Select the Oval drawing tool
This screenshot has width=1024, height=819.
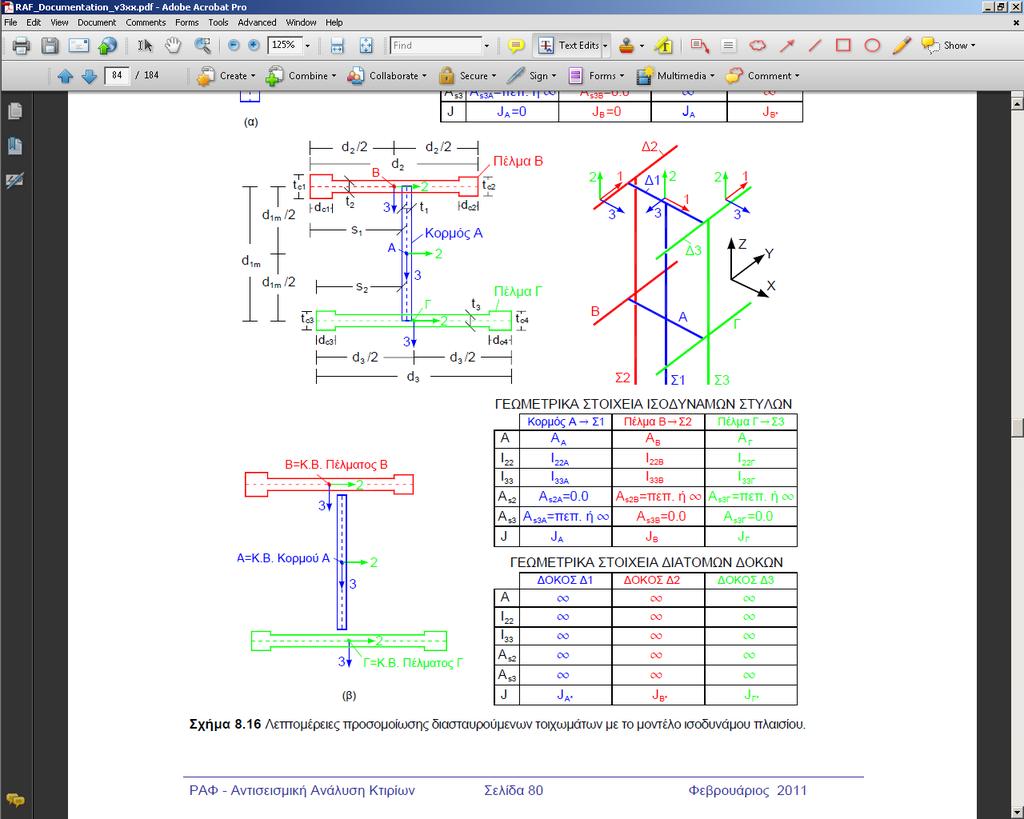[x=872, y=45]
